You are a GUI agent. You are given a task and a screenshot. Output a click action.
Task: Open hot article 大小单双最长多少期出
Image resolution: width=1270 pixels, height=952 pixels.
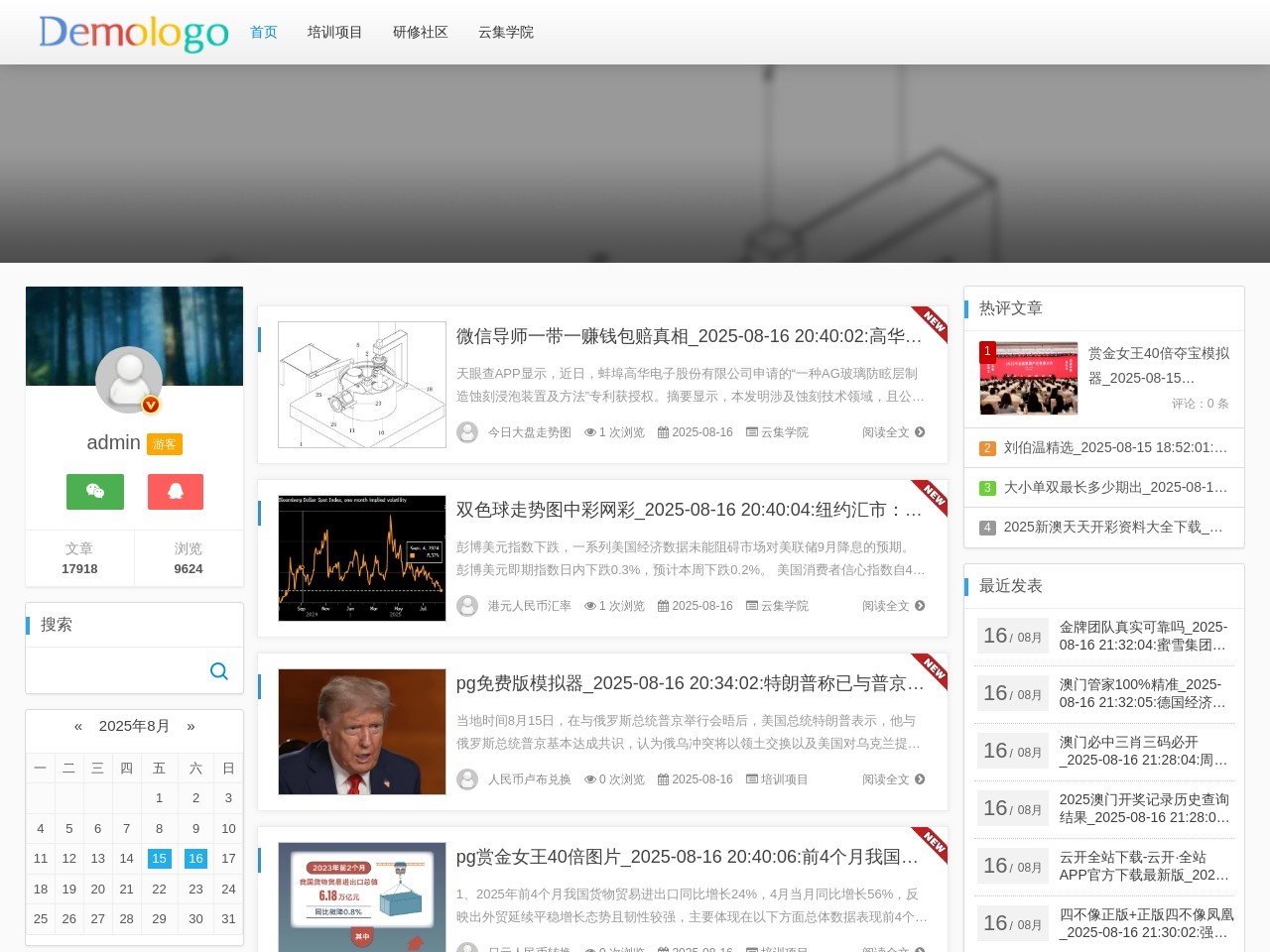click(x=1115, y=488)
